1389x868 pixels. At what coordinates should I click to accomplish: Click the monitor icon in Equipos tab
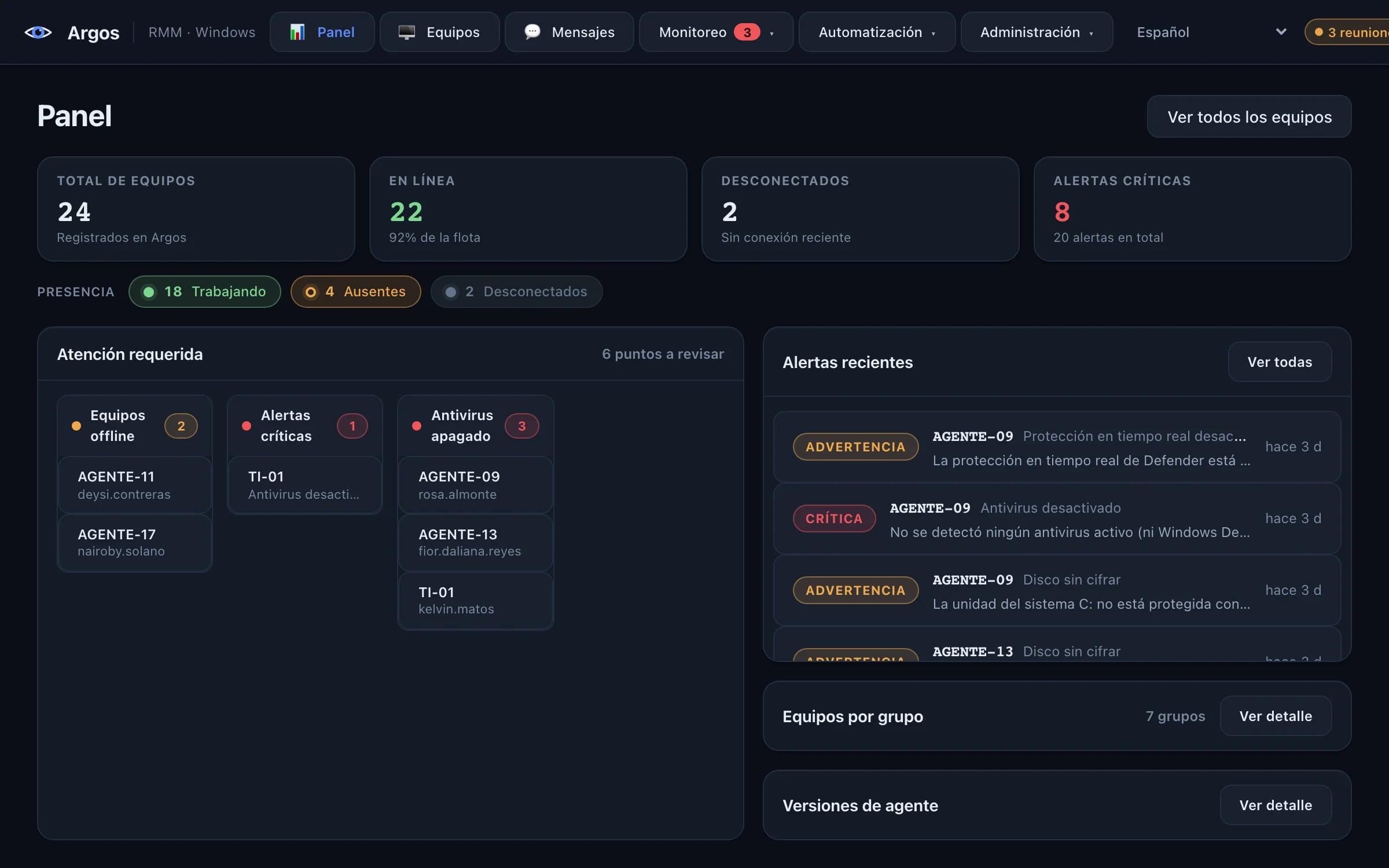(x=407, y=32)
